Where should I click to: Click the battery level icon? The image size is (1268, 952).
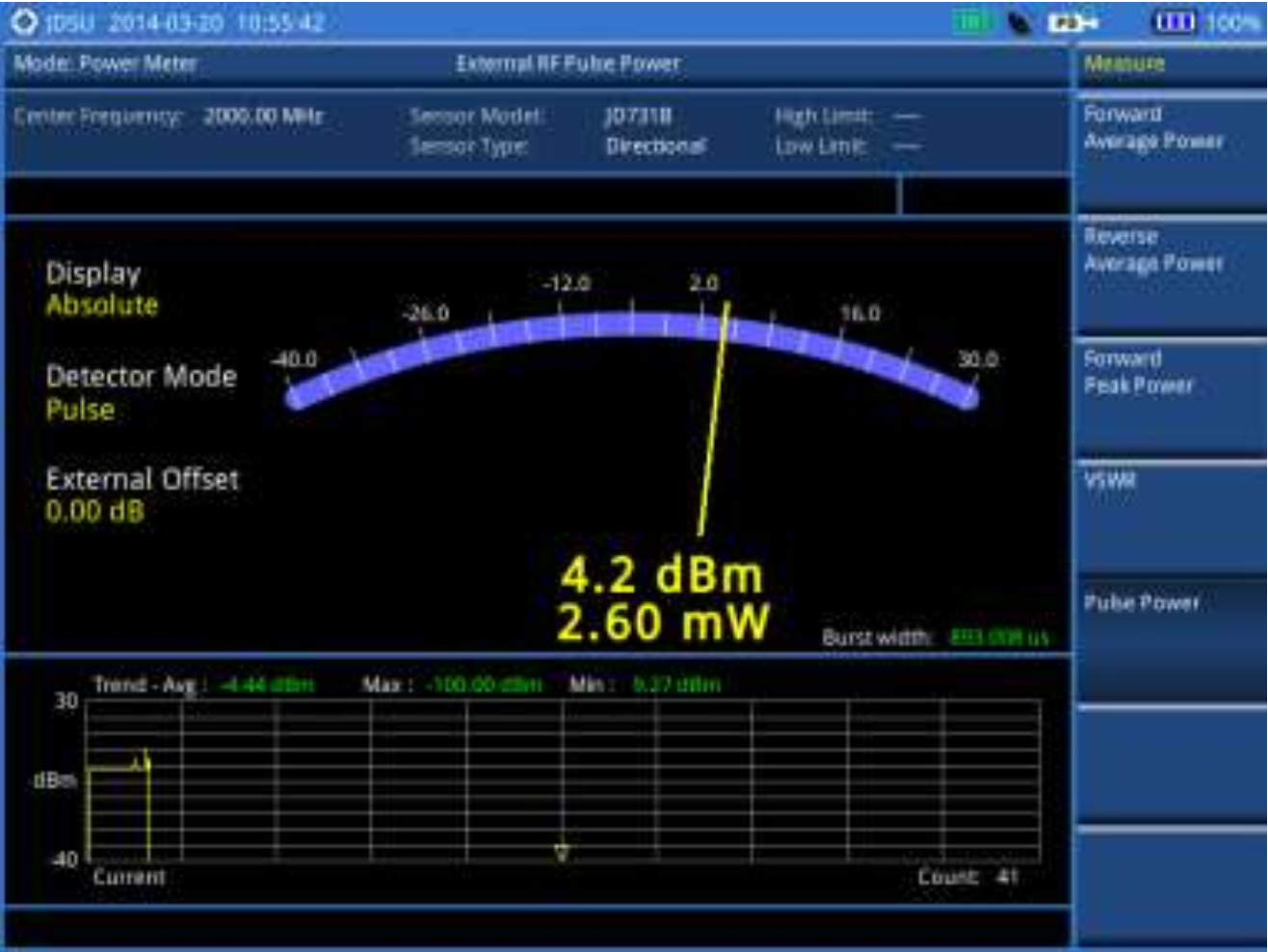(1175, 22)
